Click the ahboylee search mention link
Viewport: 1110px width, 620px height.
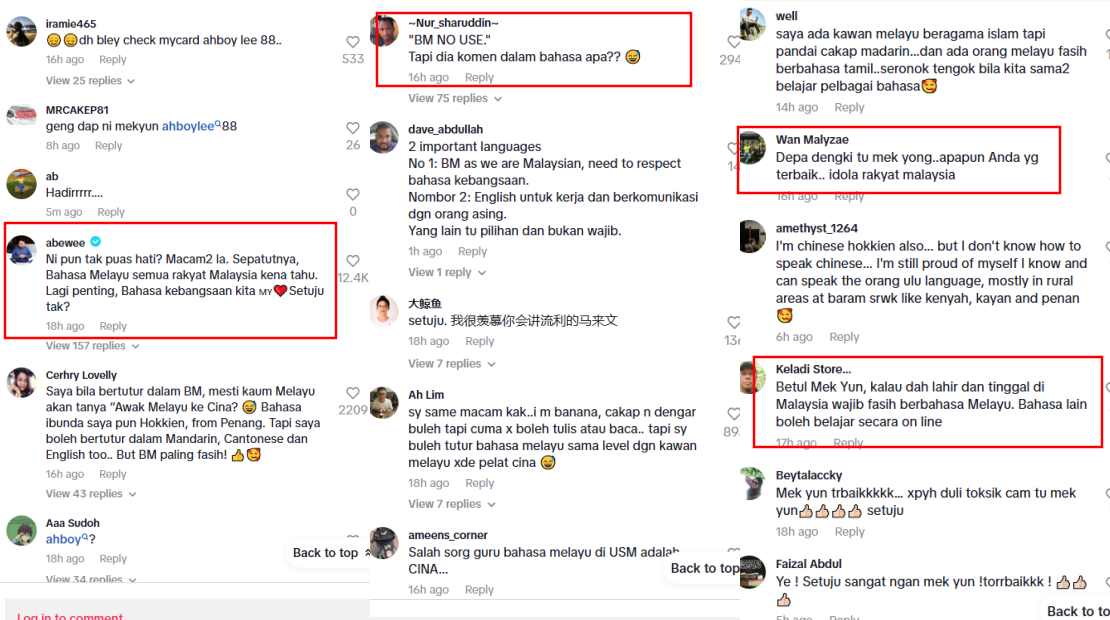(x=191, y=126)
